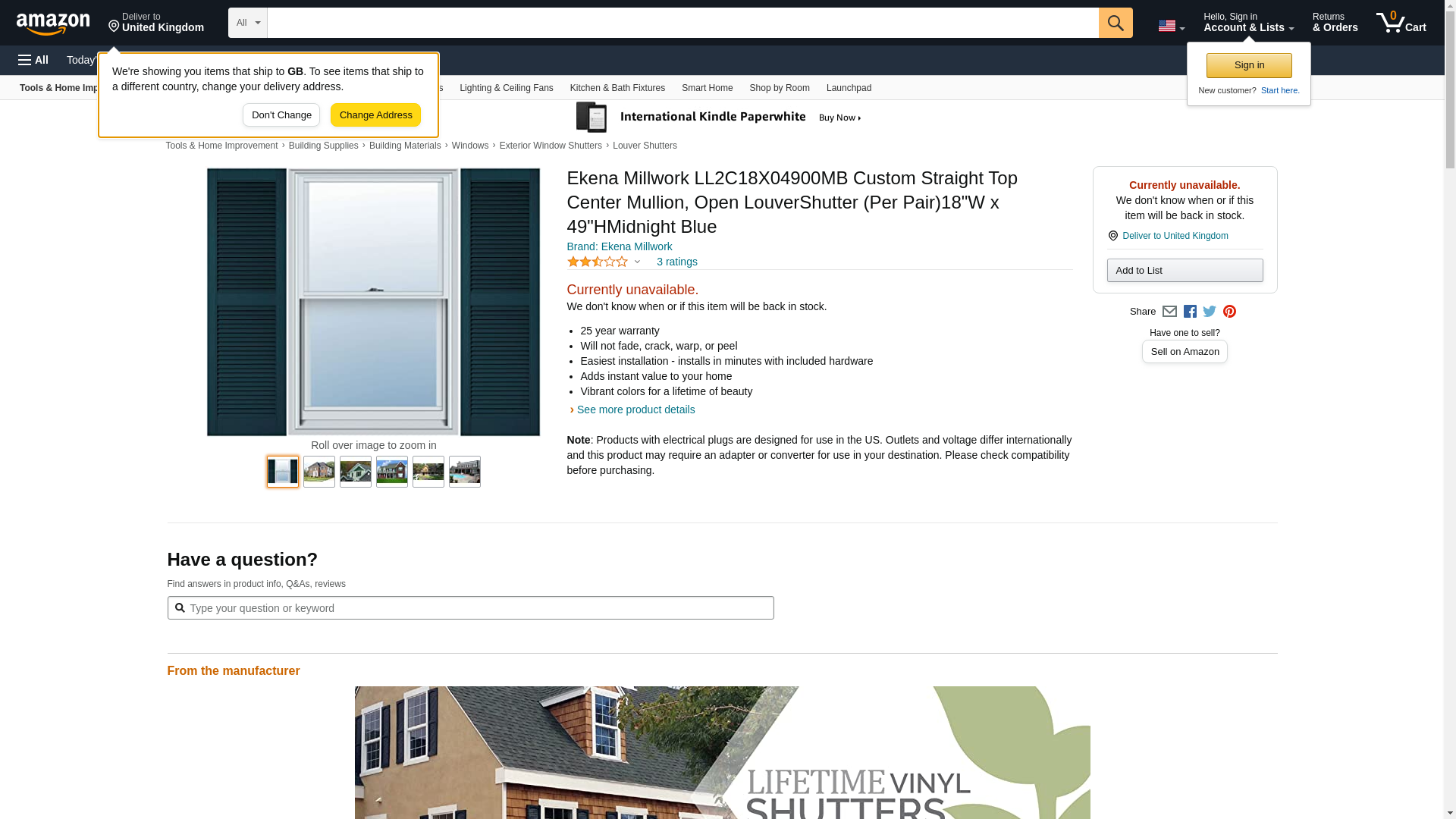Share via email icon
This screenshot has width=1456, height=819.
tap(1169, 312)
